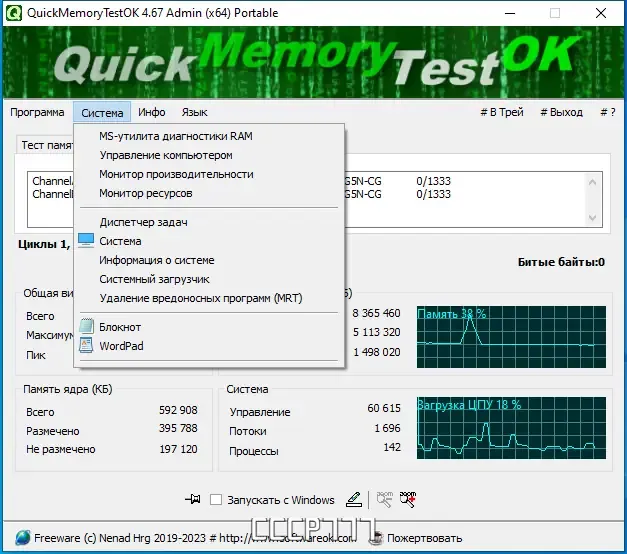Click the coffee cup donate icon

tap(376, 538)
